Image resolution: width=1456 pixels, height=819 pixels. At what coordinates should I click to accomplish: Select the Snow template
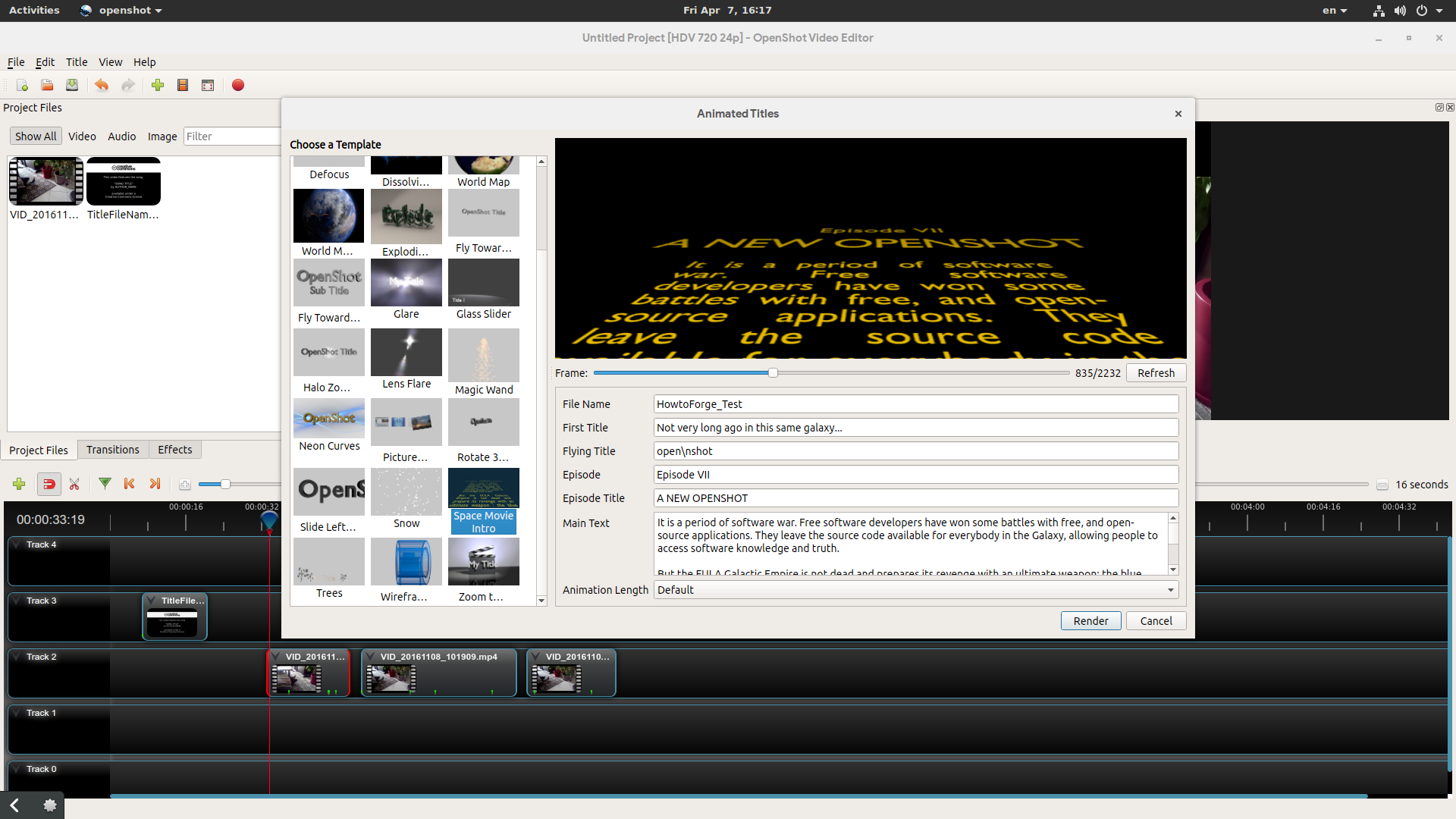click(406, 491)
